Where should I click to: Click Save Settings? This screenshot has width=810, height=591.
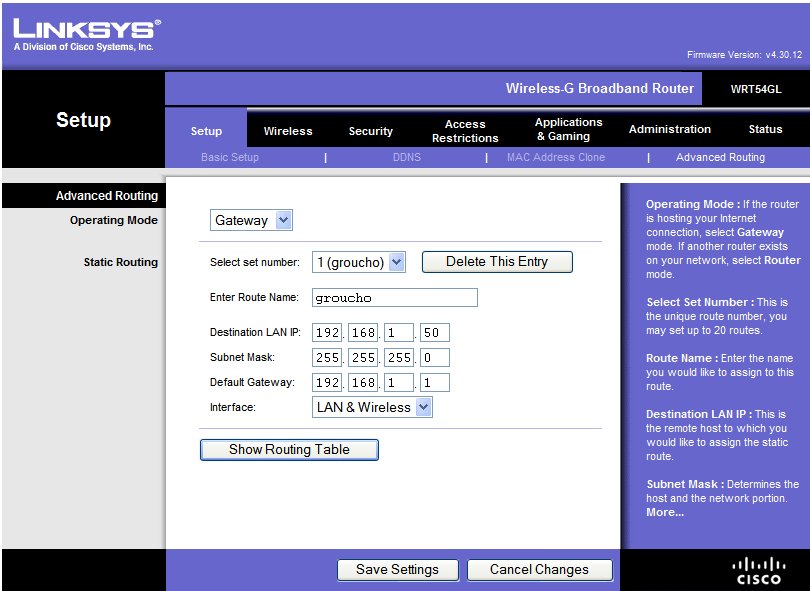[397, 570]
